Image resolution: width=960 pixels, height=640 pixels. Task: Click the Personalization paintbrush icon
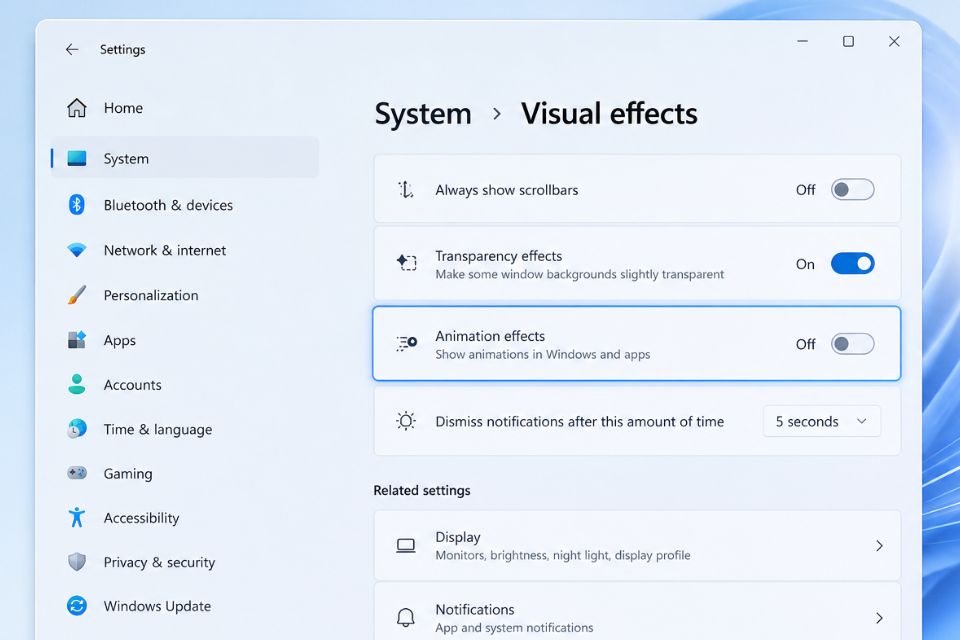77,295
